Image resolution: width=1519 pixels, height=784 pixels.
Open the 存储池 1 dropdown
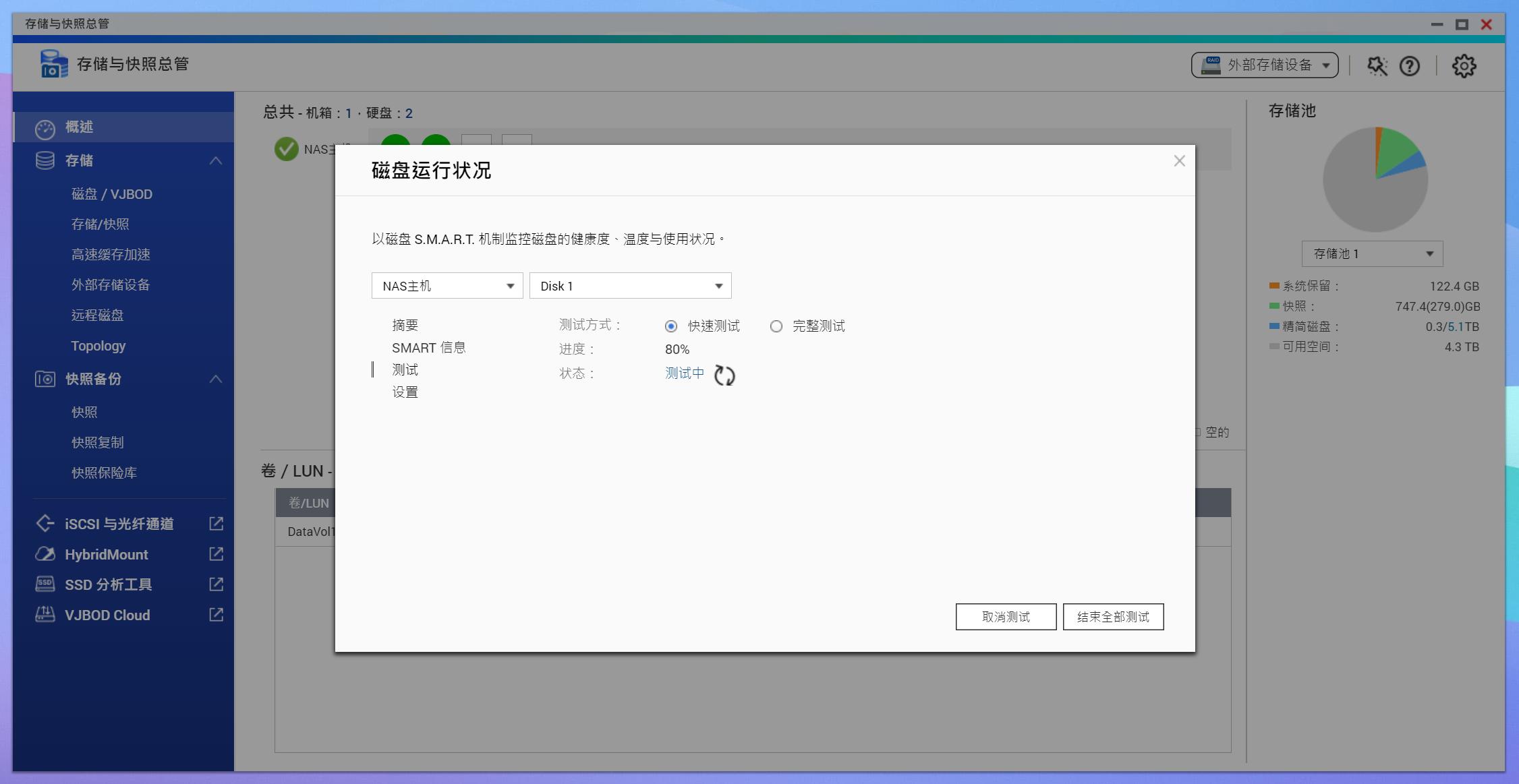(1371, 253)
